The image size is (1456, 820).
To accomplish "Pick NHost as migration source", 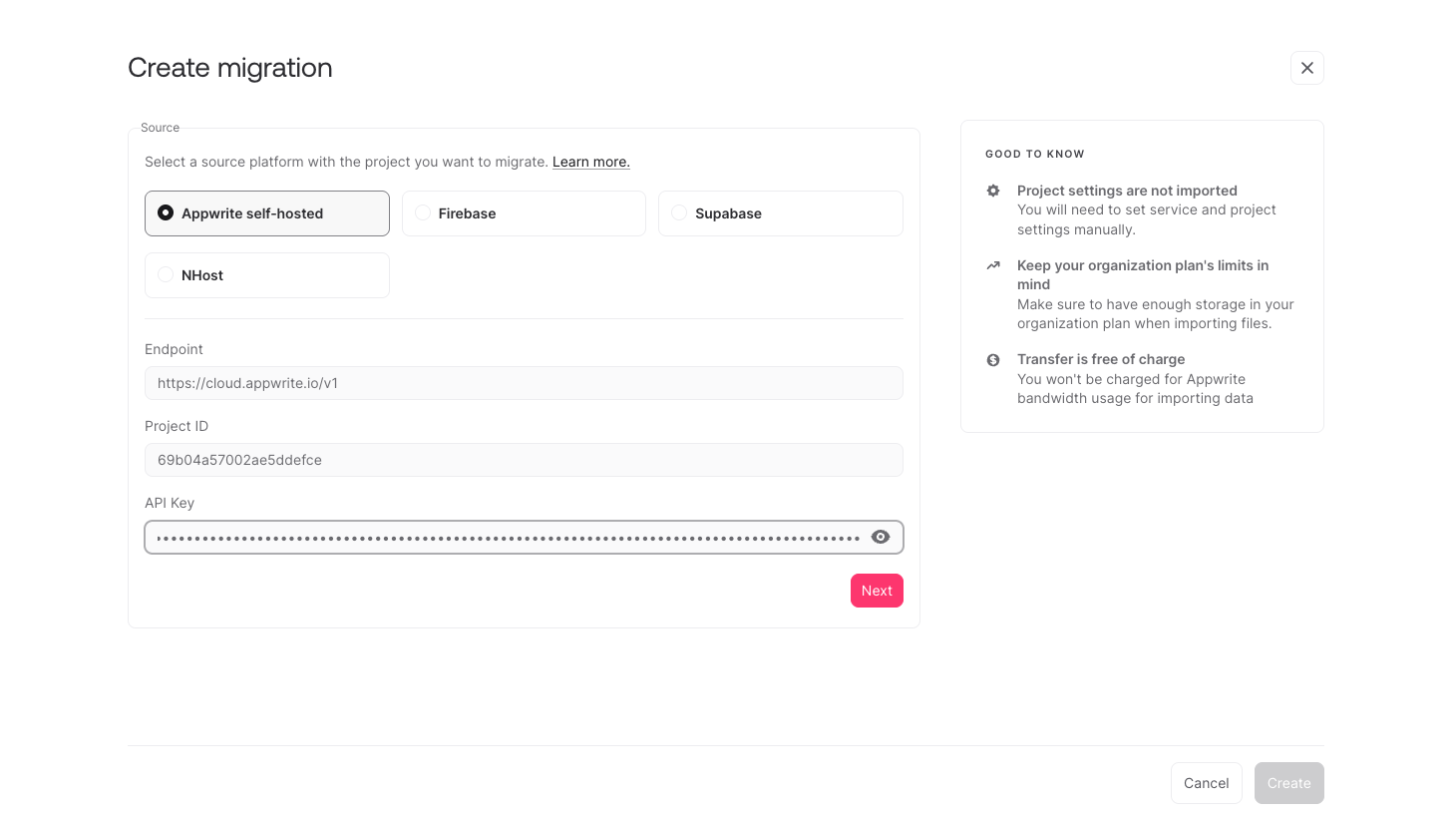I will click(x=267, y=275).
